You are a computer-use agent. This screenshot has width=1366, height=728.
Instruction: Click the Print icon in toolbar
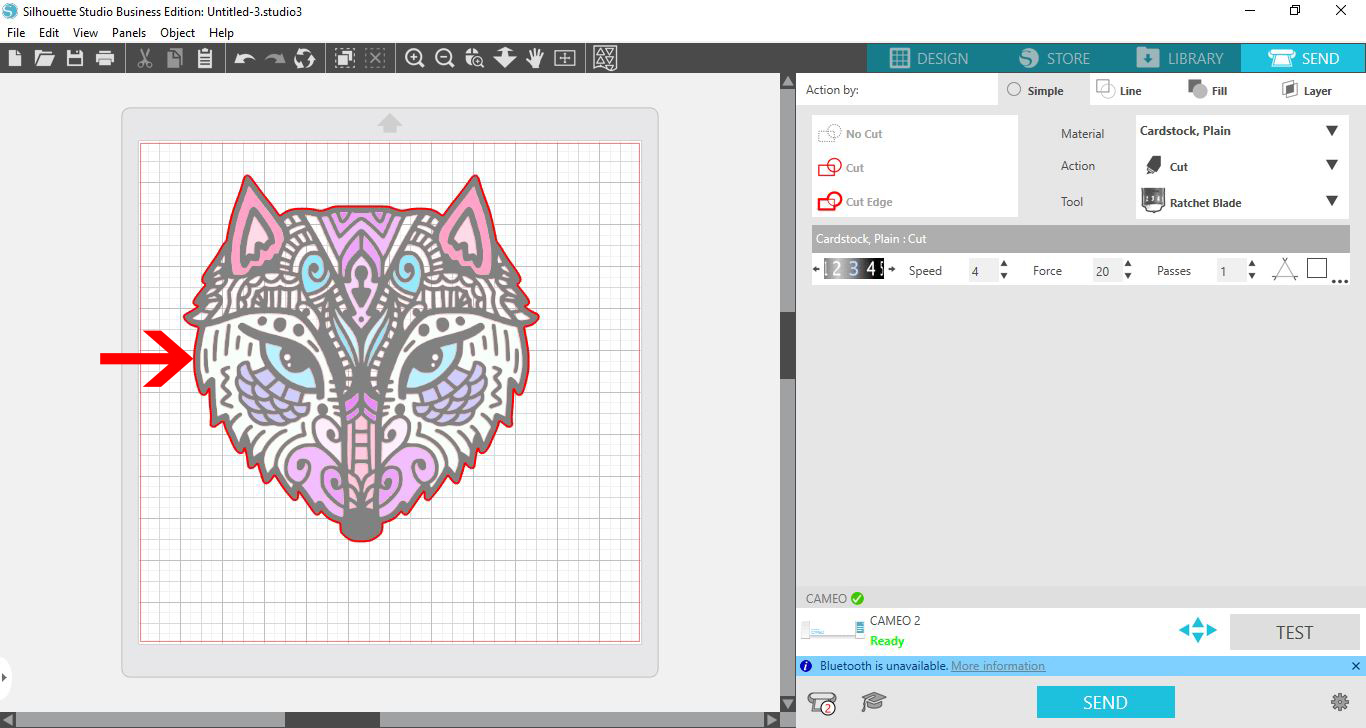(x=105, y=58)
